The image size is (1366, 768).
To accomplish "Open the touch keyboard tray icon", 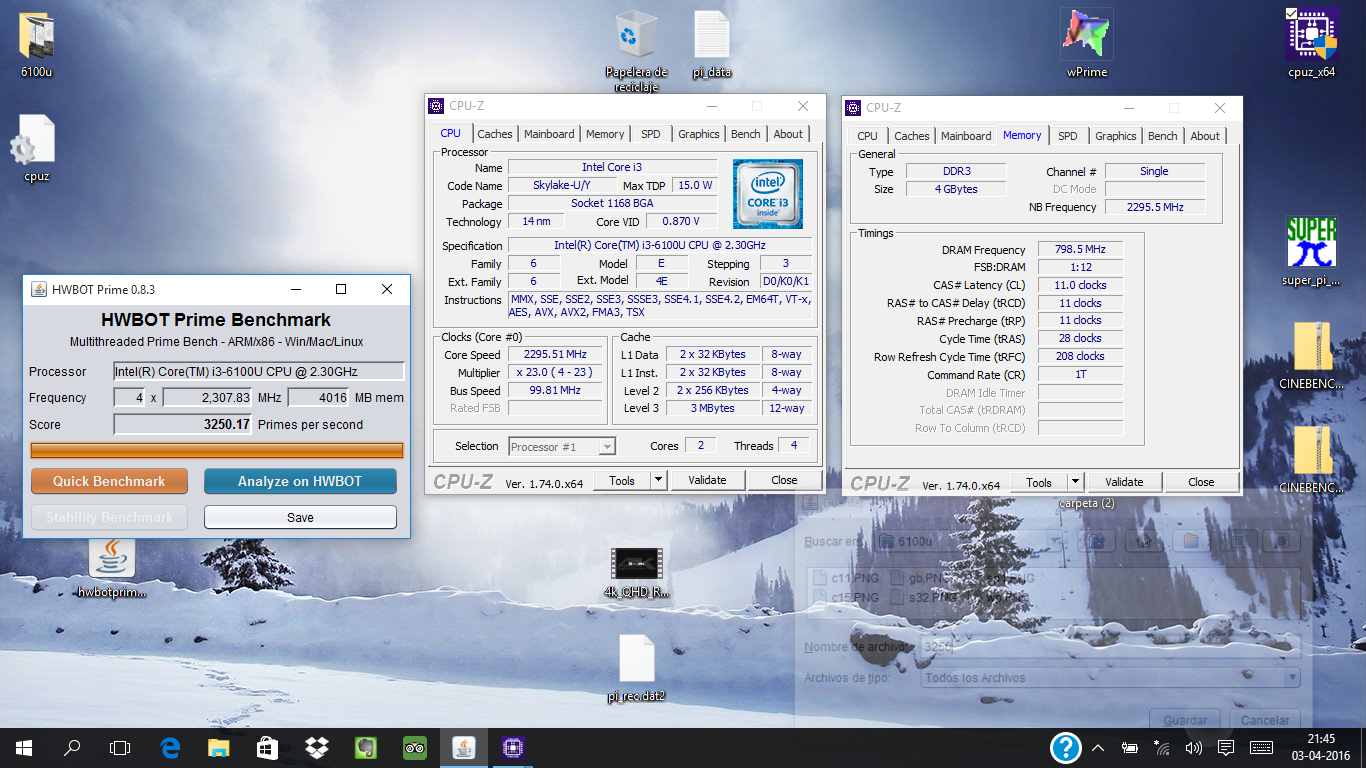I will click(1261, 747).
